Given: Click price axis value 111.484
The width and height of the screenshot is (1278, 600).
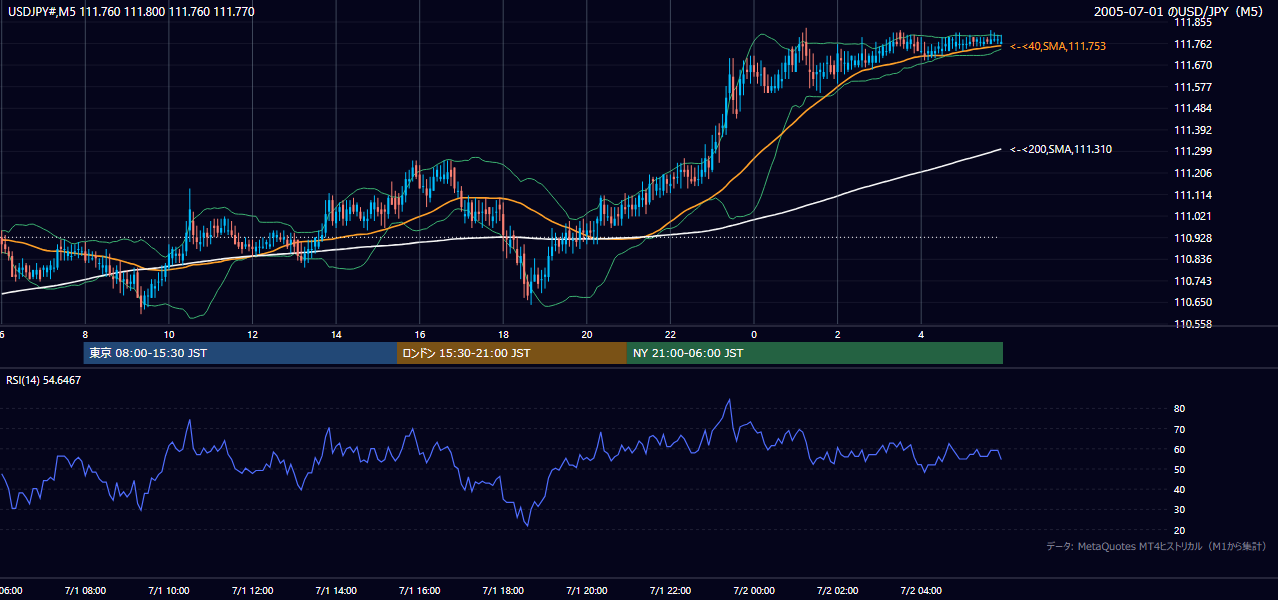Looking at the screenshot, I should coord(1193,108).
